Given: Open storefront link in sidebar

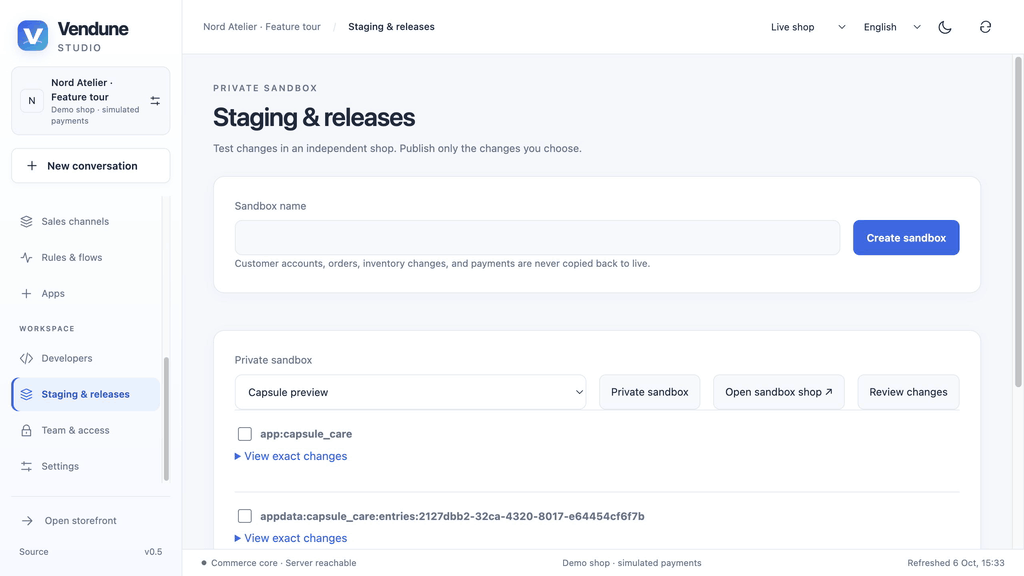Looking at the screenshot, I should pyautogui.click(x=91, y=520).
